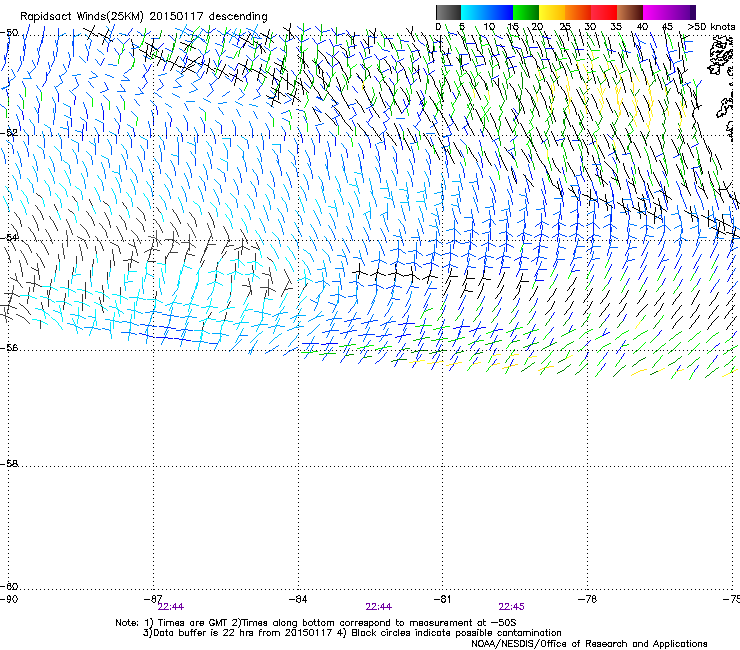Screen dimensions: 740x650
Task: Click the '0' tick label on wind legend
Action: point(438,27)
